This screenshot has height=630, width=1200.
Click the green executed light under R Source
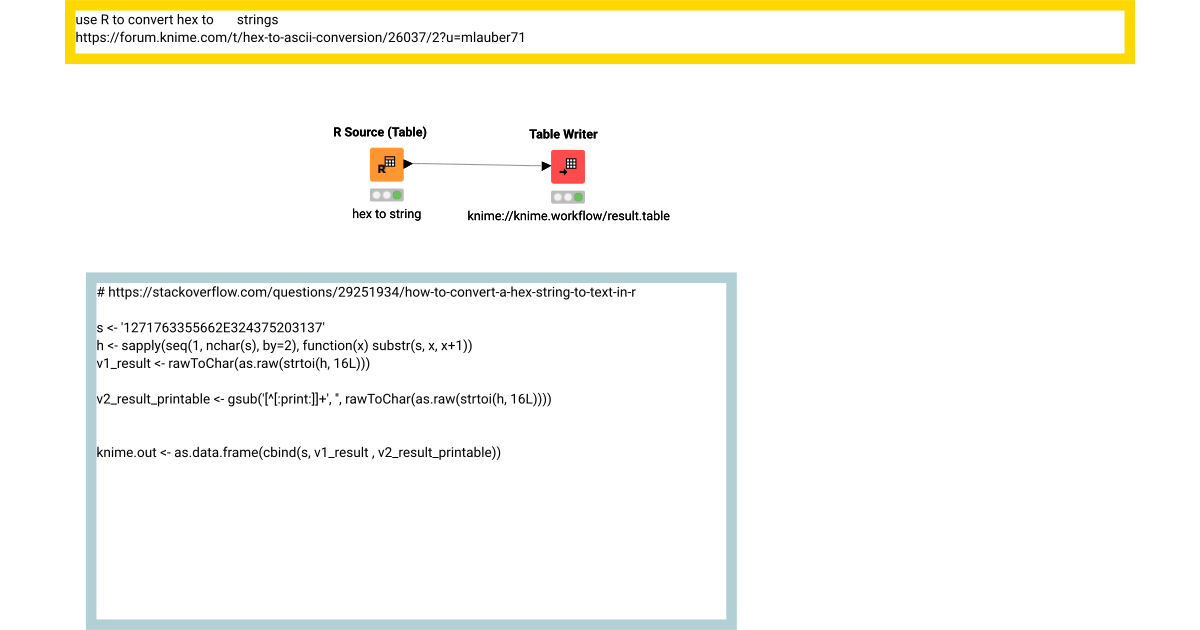[x=397, y=195]
